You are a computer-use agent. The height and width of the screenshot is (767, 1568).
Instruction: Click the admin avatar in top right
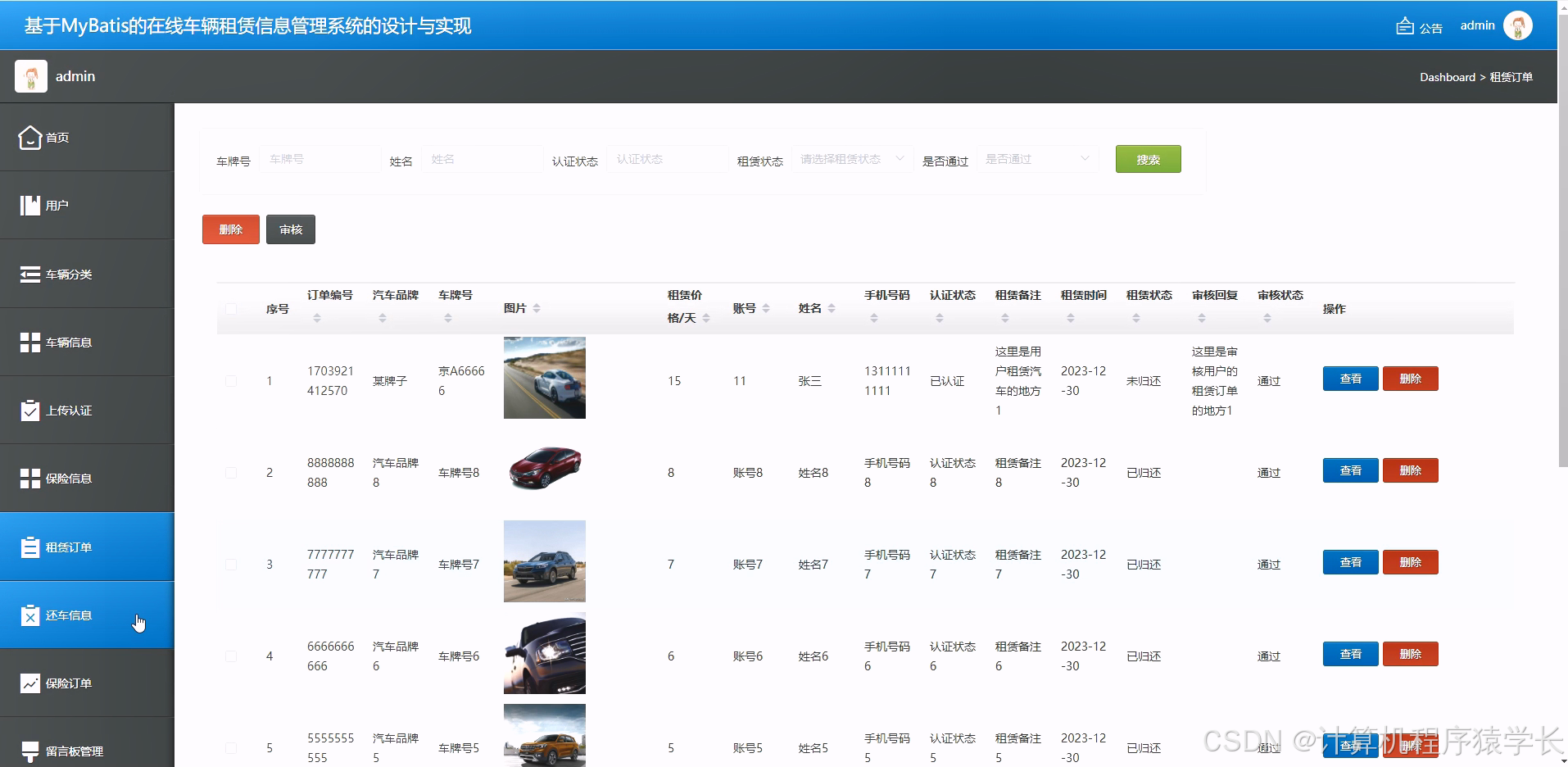(x=1518, y=25)
